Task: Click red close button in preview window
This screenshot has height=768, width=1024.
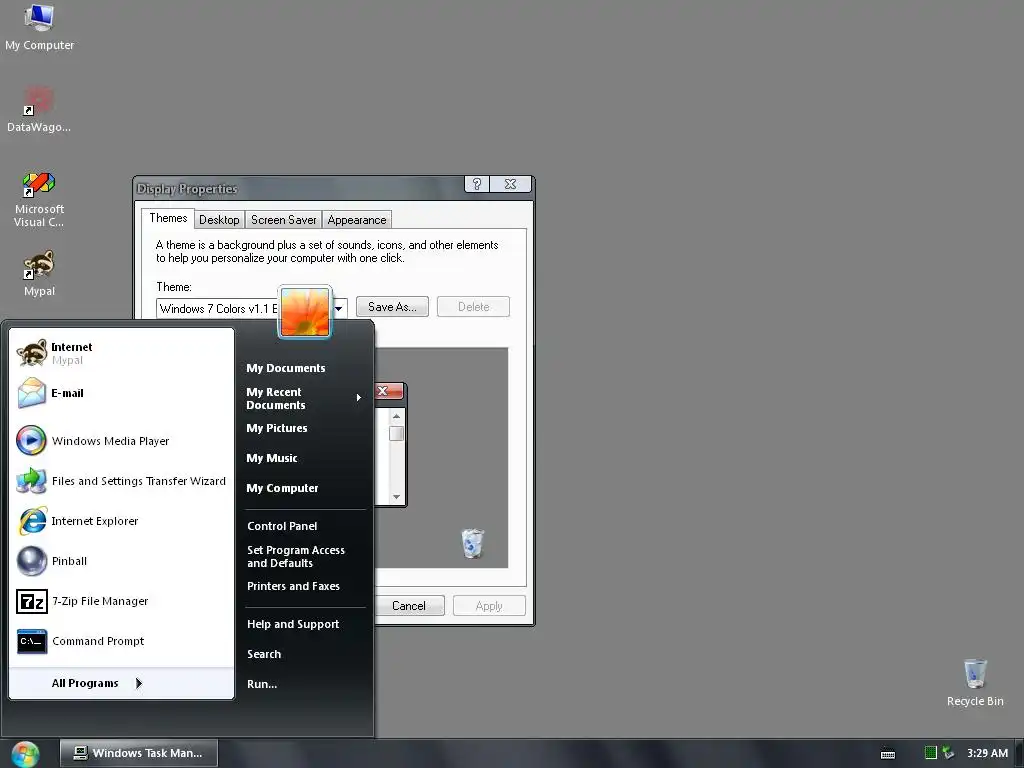Action: [390, 391]
